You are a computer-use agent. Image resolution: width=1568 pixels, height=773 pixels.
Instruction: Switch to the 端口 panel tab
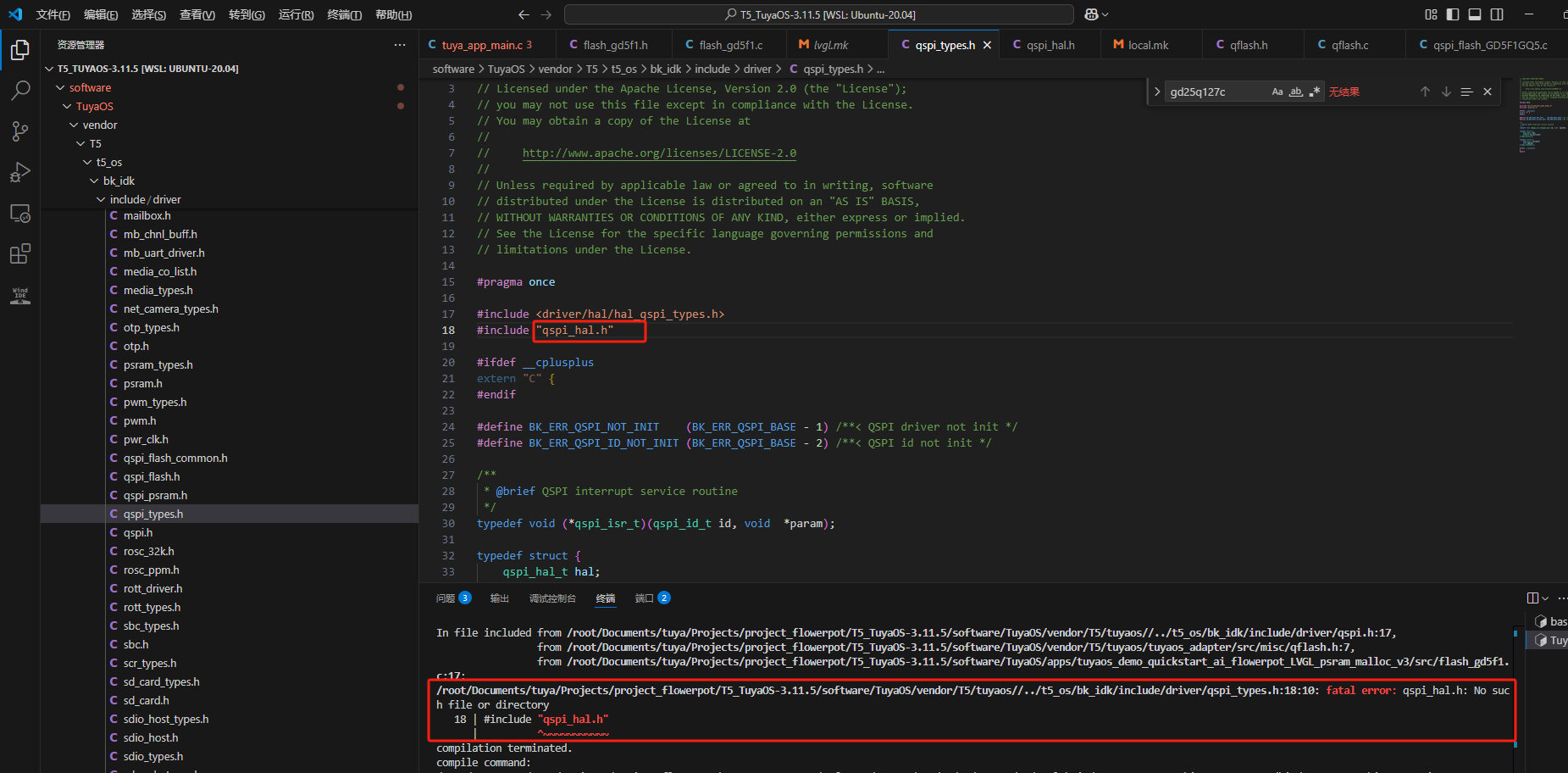click(x=652, y=598)
